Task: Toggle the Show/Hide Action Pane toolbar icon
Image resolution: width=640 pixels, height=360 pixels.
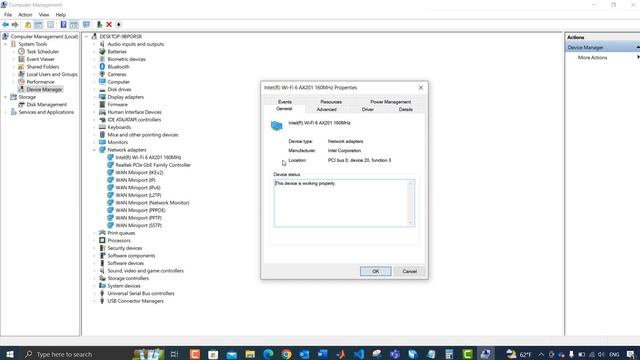Action: click(x=73, y=25)
